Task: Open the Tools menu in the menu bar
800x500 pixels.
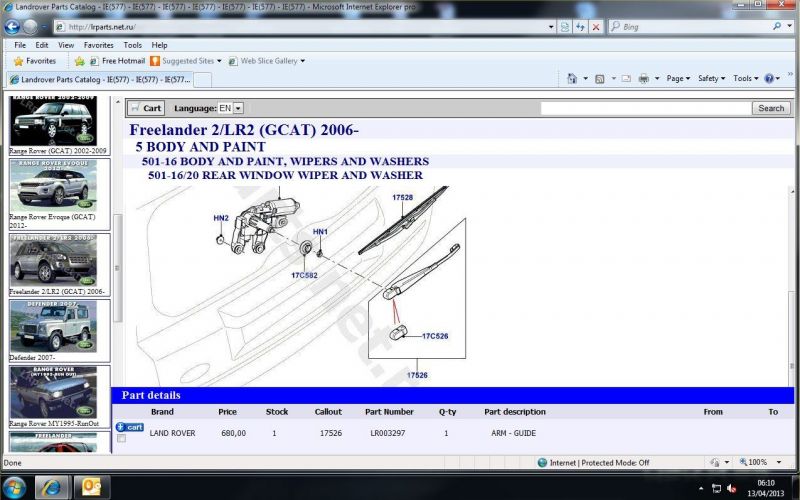Action: [x=133, y=45]
